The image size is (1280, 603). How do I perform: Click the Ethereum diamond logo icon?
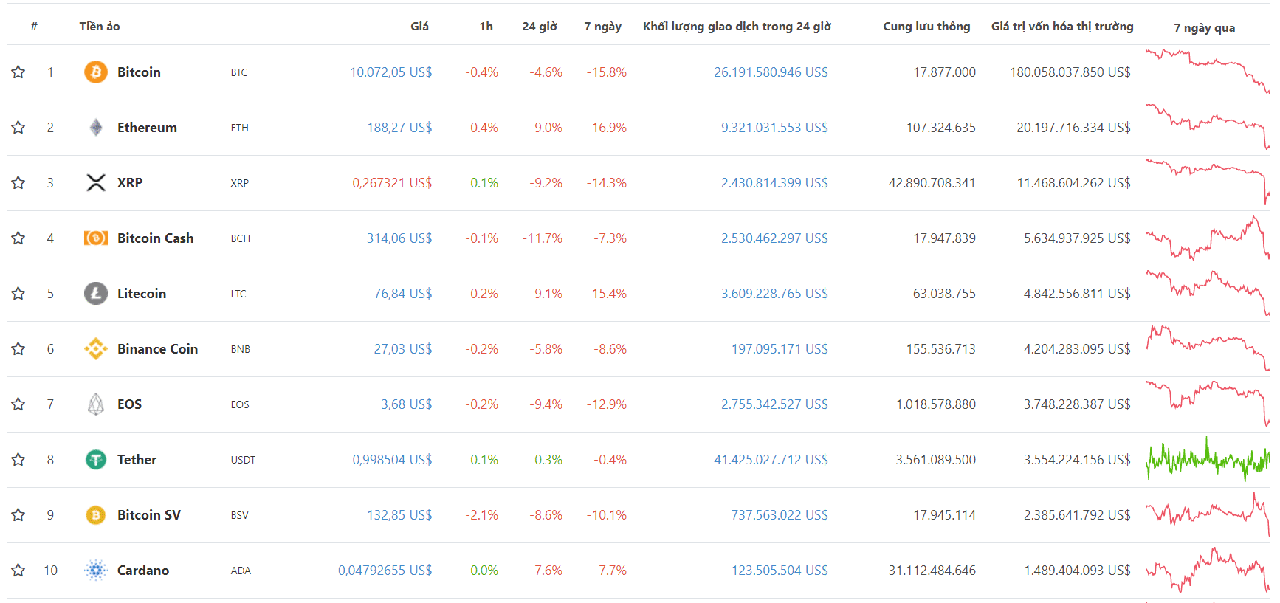point(95,128)
